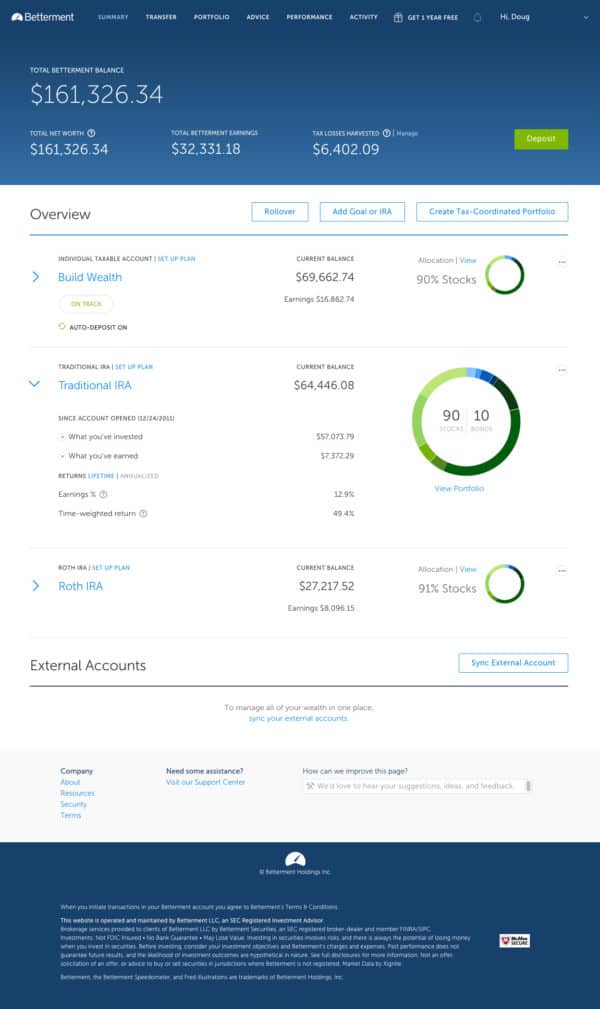Click the auto-deposit on status icon
The height and width of the screenshot is (1009, 600).
[x=62, y=326]
